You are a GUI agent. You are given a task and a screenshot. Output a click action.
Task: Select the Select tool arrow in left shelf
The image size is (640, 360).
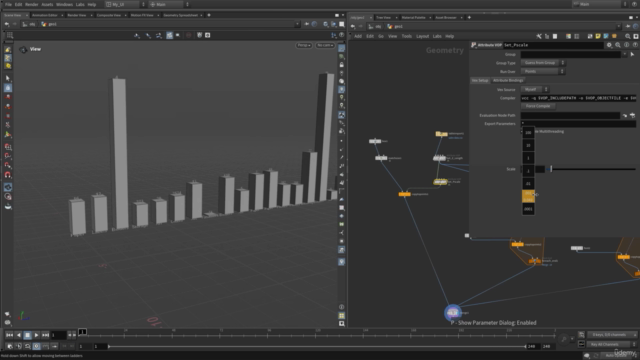(x=8, y=78)
